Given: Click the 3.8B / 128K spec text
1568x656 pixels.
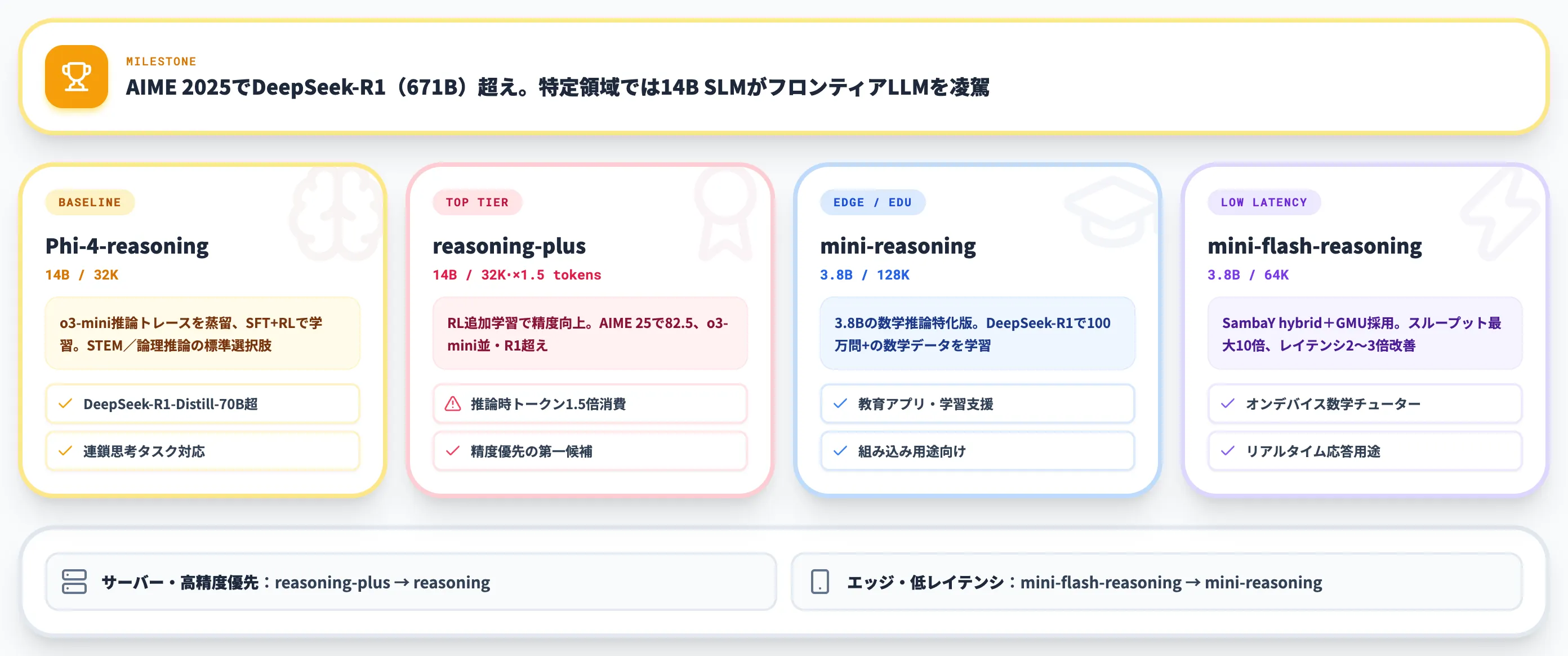Looking at the screenshot, I should 865,274.
